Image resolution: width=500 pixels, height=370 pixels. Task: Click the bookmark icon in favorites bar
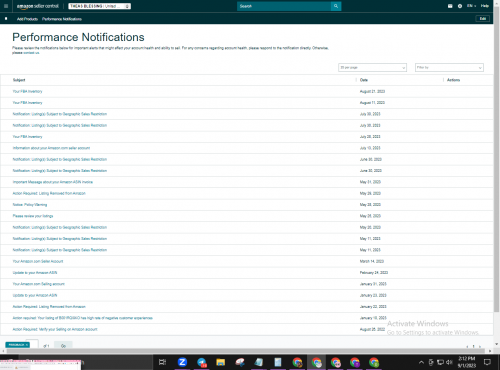(6, 19)
